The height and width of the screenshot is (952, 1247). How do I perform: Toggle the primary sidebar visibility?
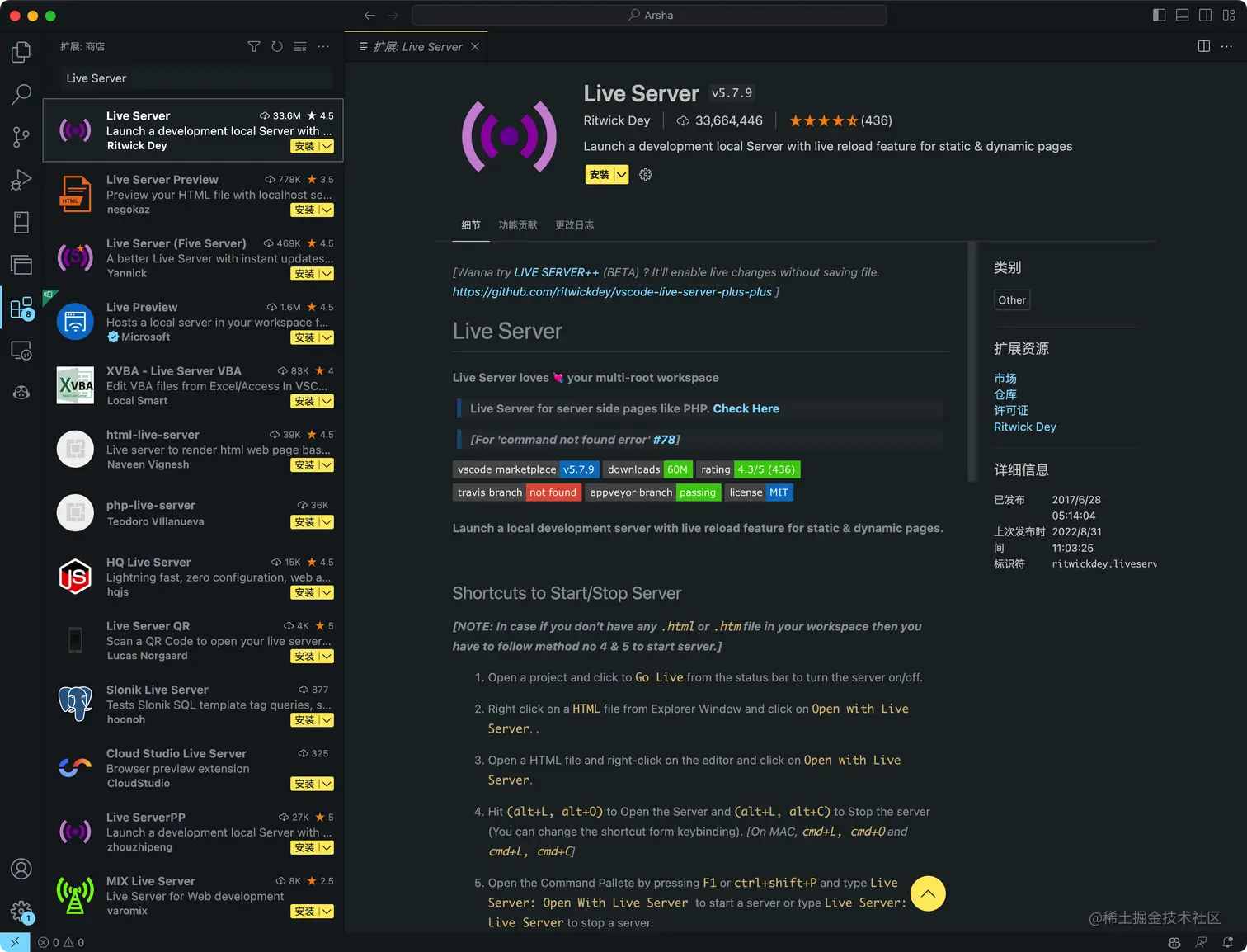tap(1159, 15)
